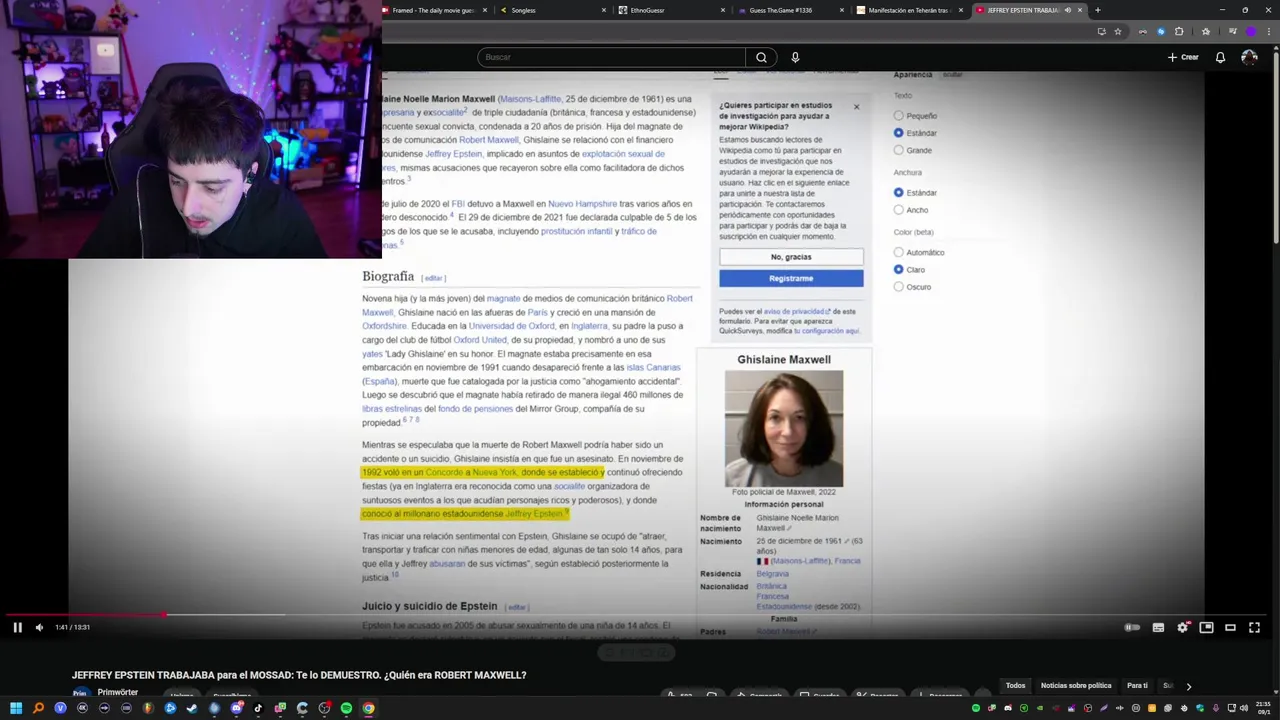Expand more chips with the right arrow
This screenshot has width=1280, height=720.
1188,686
